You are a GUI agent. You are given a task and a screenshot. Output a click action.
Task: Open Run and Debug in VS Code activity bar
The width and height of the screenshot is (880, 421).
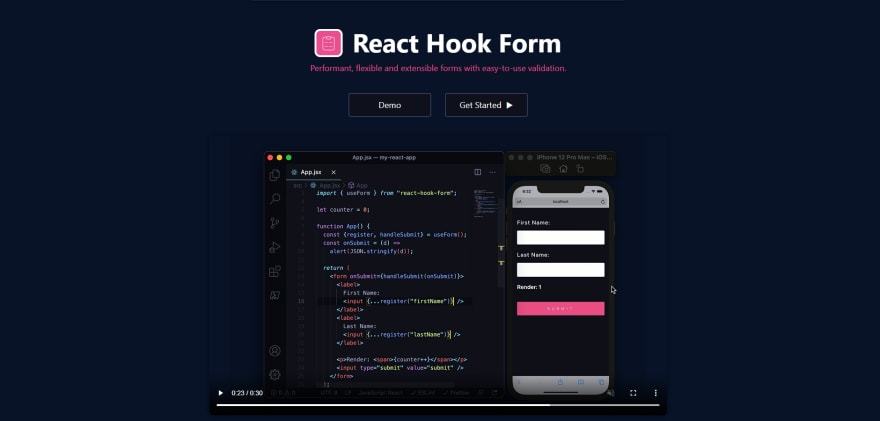[x=274, y=247]
